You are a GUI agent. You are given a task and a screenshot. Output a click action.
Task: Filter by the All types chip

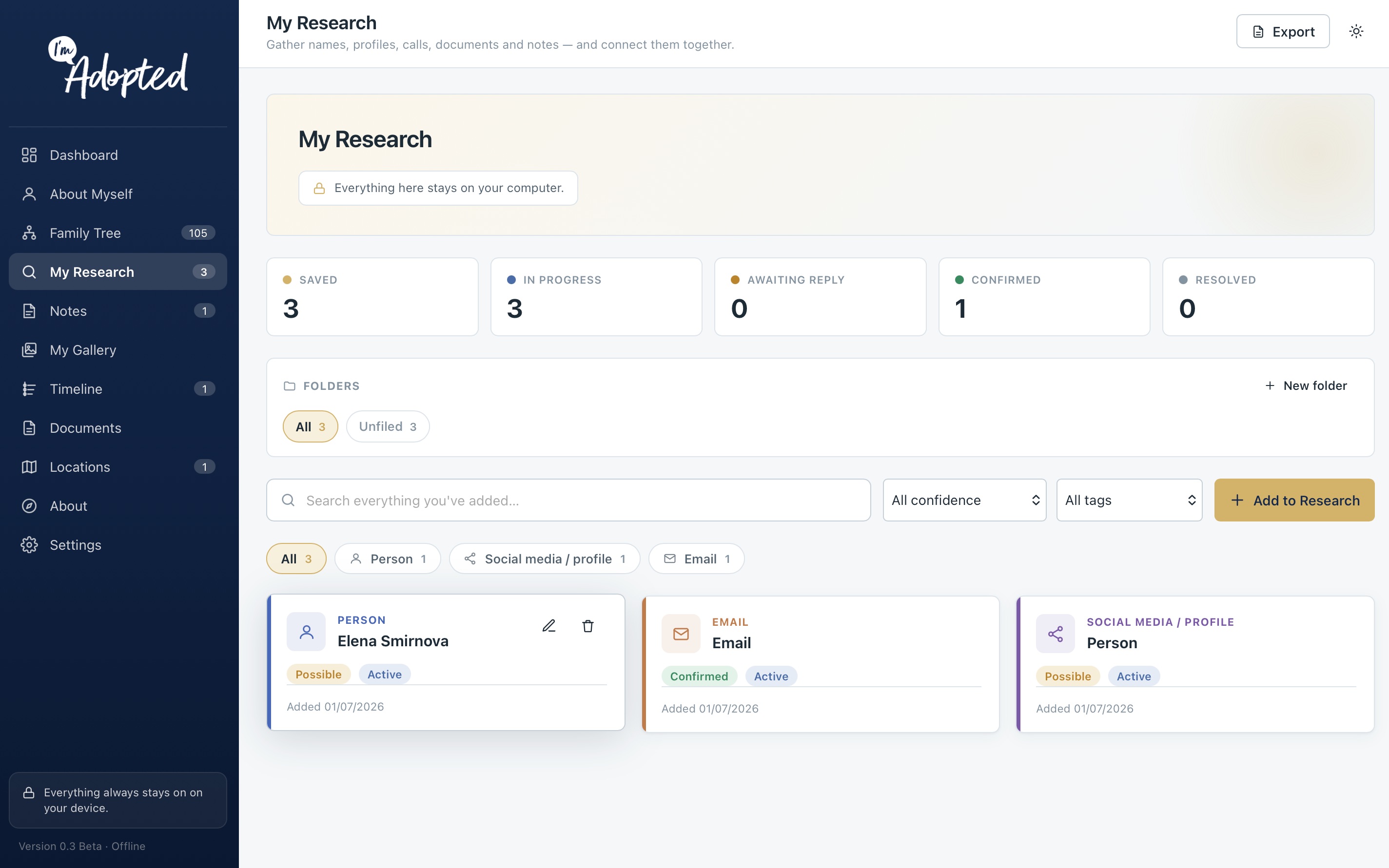coord(296,559)
